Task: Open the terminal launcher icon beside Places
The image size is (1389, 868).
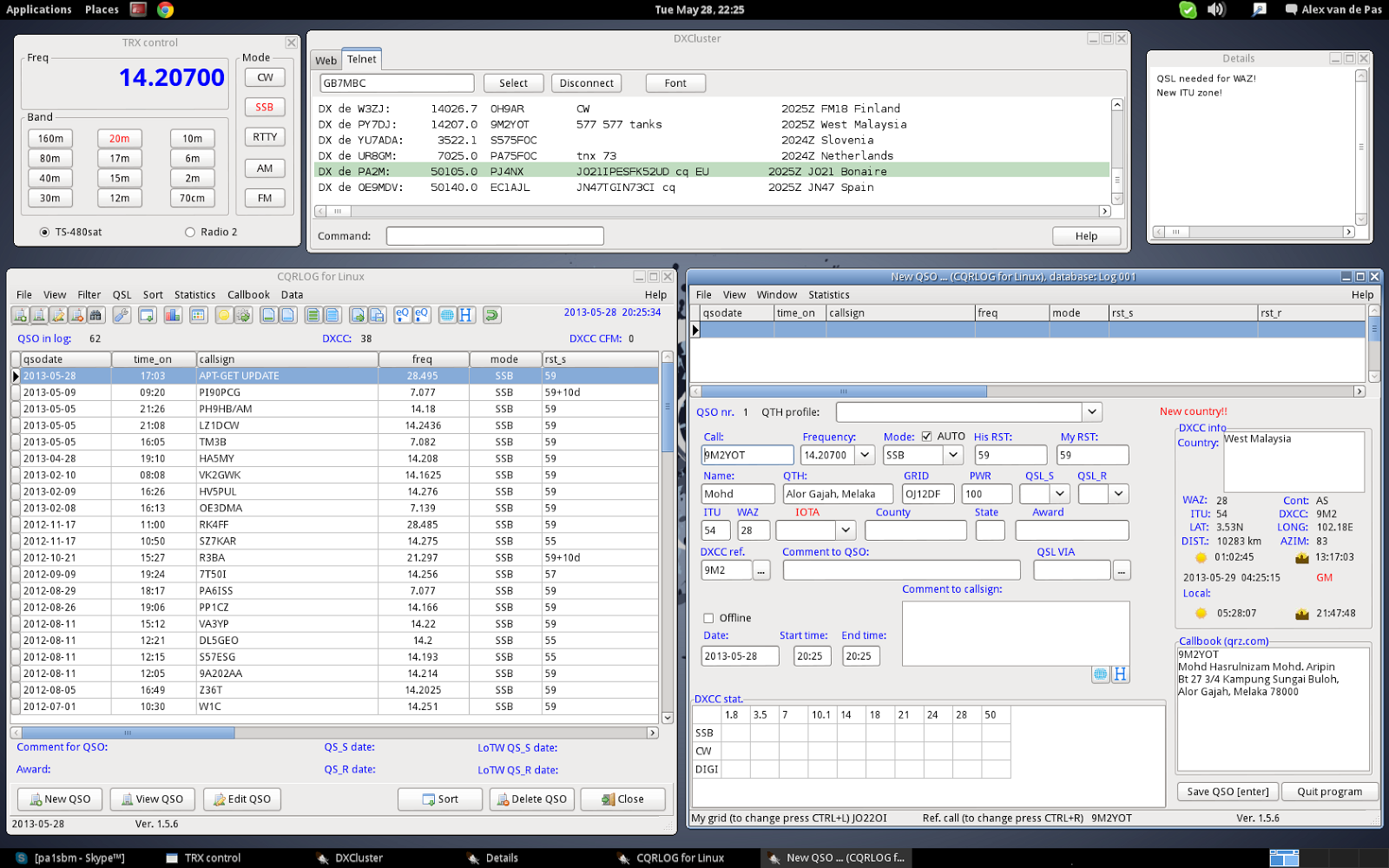Action: coord(138,10)
